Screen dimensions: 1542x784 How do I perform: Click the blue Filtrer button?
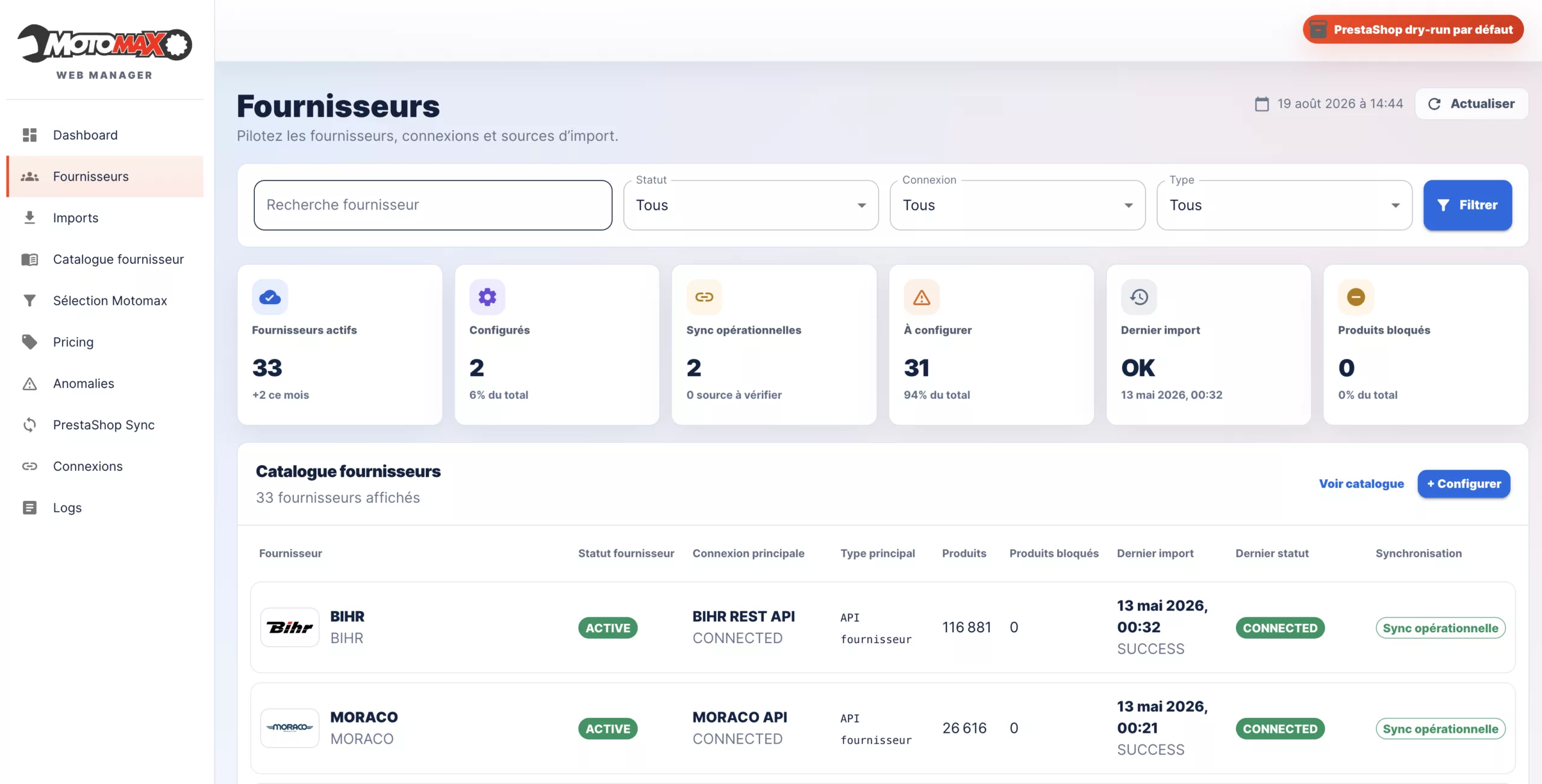pyautogui.click(x=1467, y=205)
